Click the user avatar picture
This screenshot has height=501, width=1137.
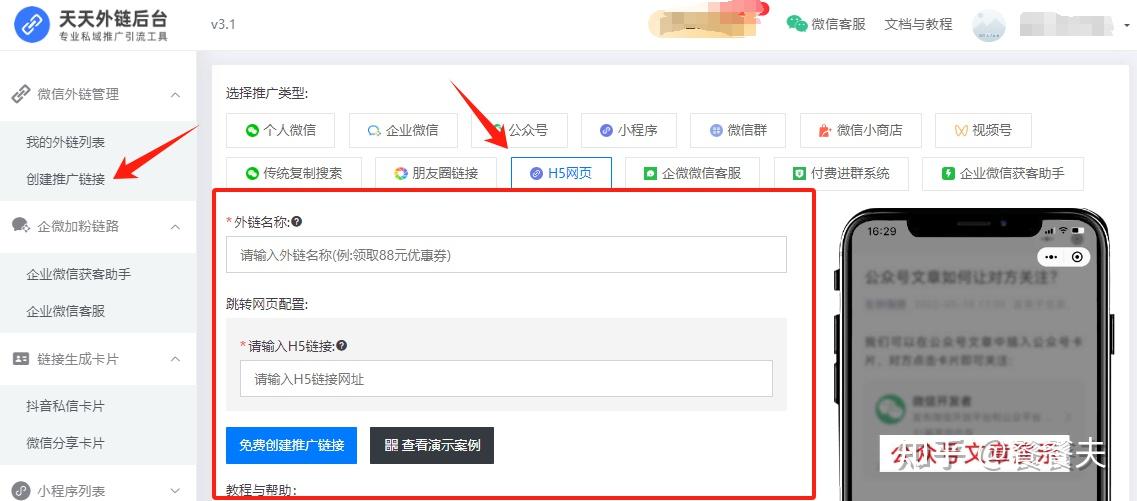[988, 25]
